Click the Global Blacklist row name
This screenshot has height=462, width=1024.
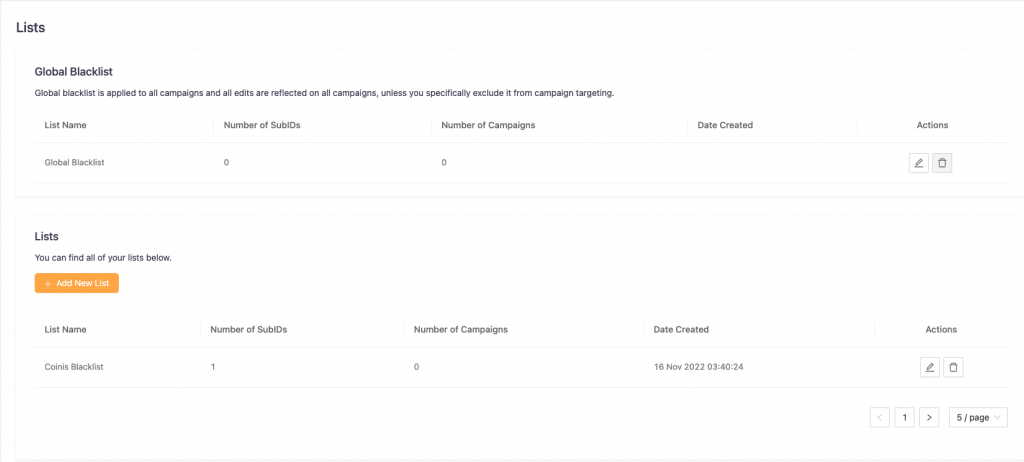[75, 162]
